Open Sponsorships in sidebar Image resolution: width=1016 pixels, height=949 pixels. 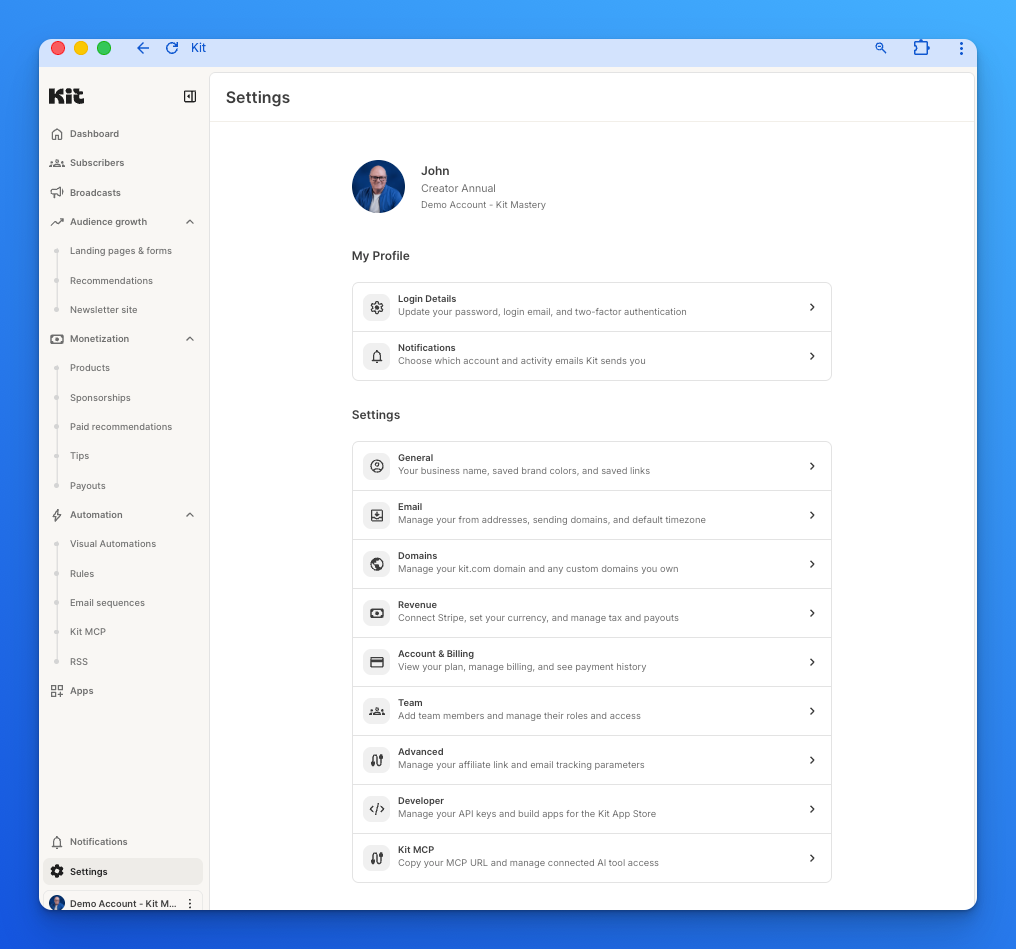[x=100, y=398]
